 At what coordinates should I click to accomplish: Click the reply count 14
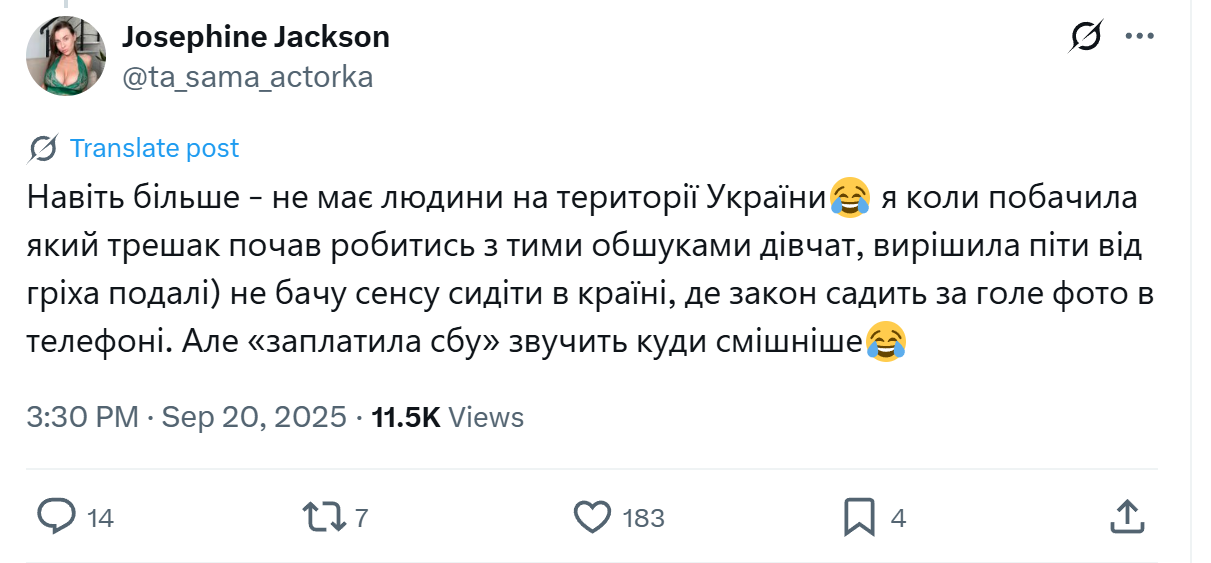coord(100,518)
